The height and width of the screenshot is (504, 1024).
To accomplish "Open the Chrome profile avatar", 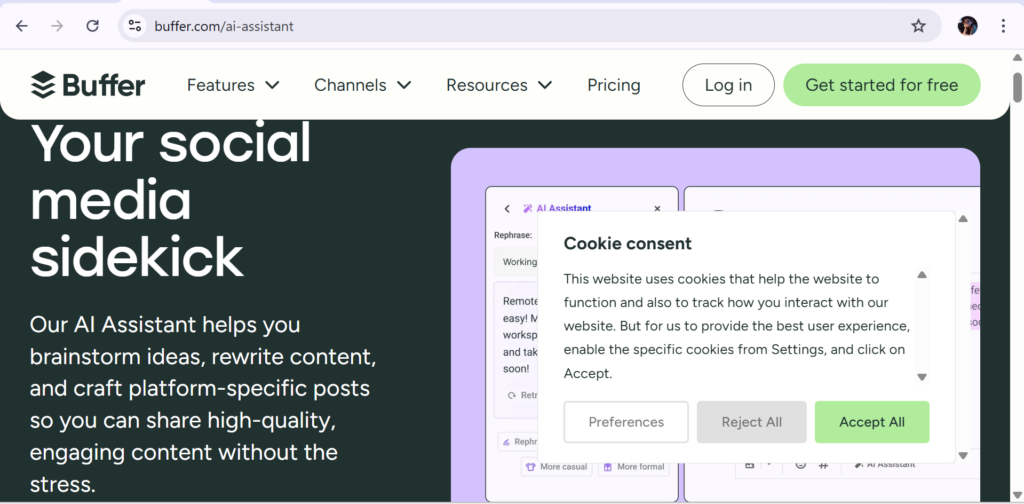I will pos(967,26).
